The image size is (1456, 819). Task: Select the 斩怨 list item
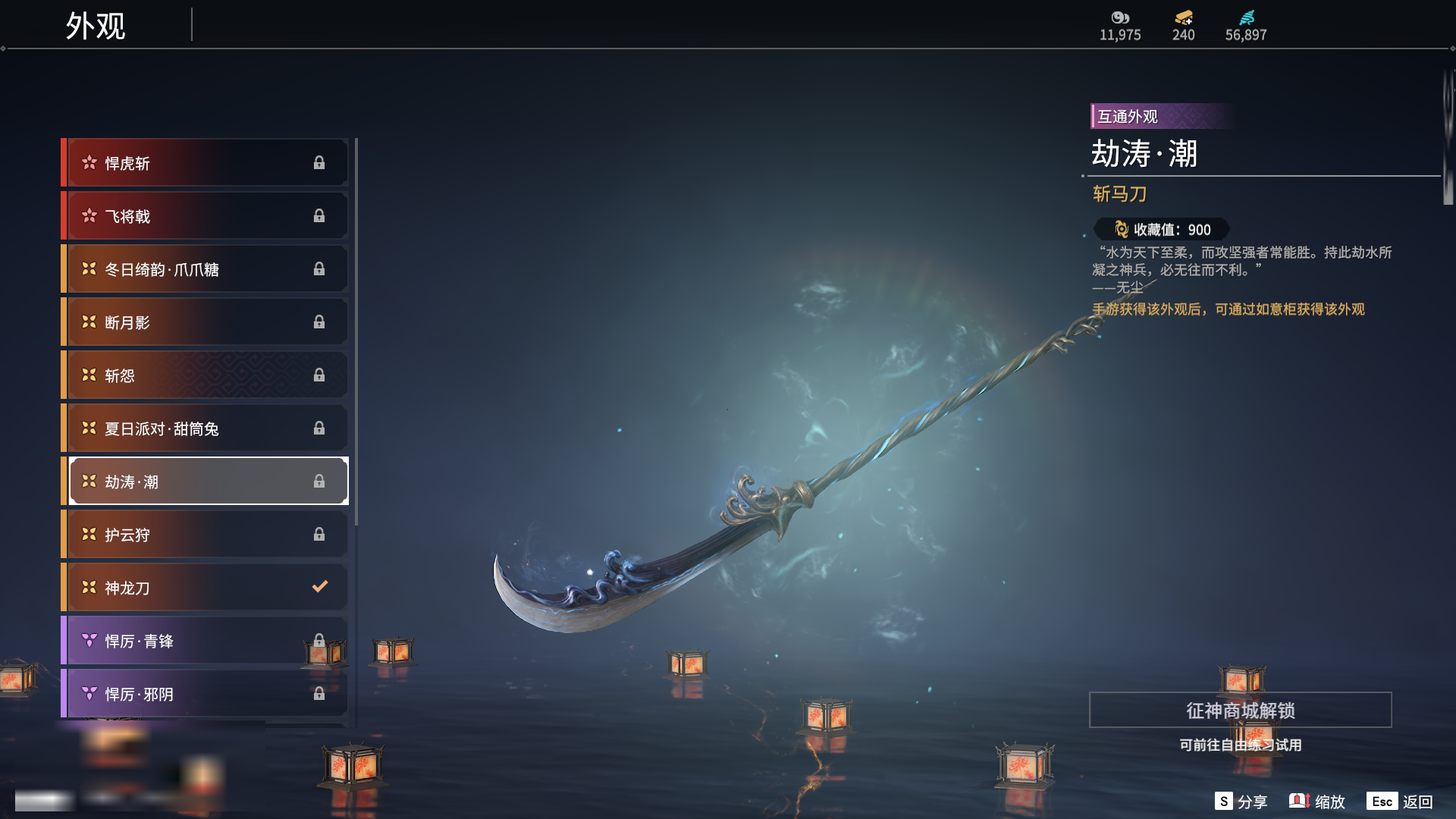pos(205,375)
